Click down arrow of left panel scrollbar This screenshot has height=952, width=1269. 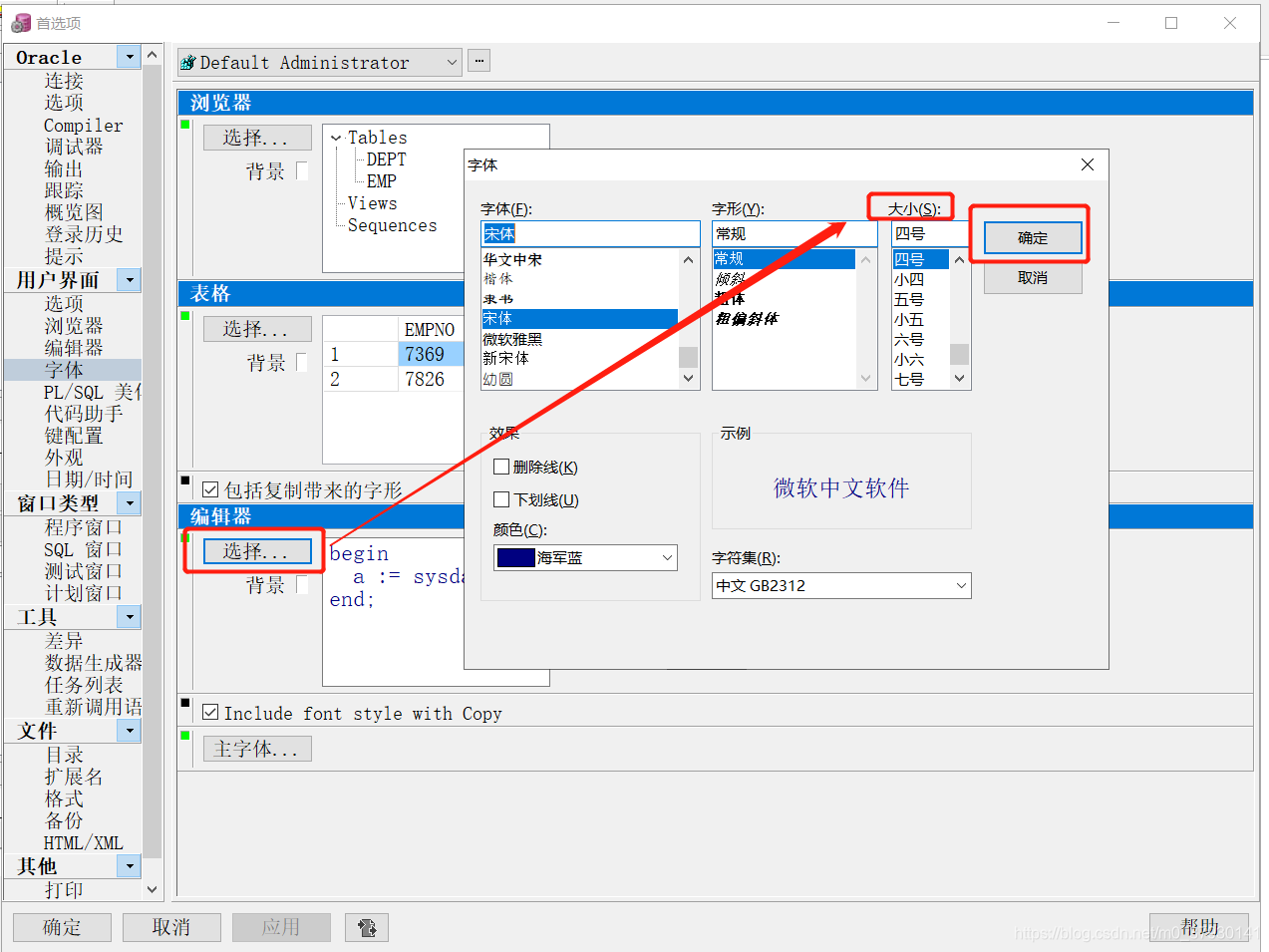pos(152,889)
